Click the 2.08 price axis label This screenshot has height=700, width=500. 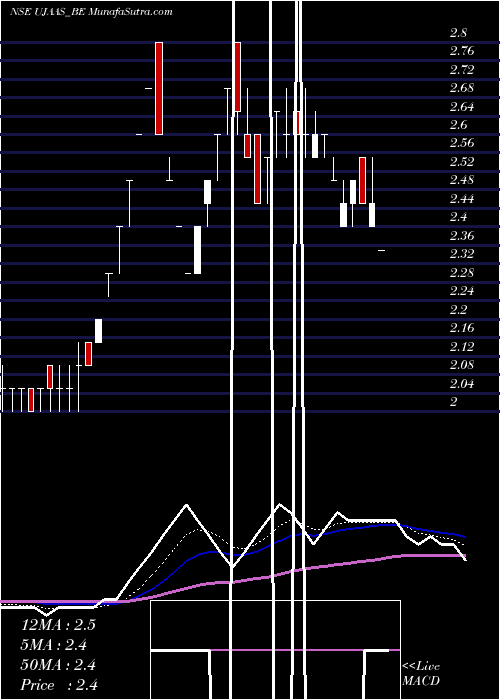tap(462, 365)
